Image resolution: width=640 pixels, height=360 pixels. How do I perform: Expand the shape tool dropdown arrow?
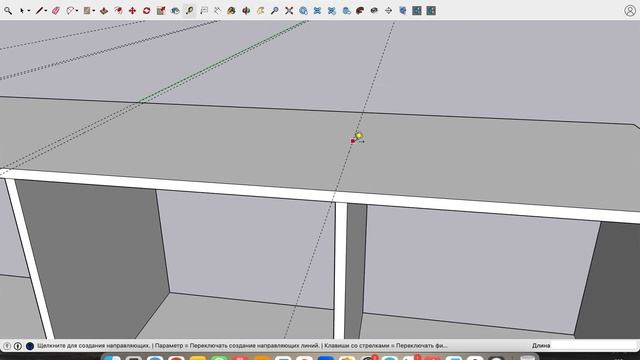click(93, 11)
